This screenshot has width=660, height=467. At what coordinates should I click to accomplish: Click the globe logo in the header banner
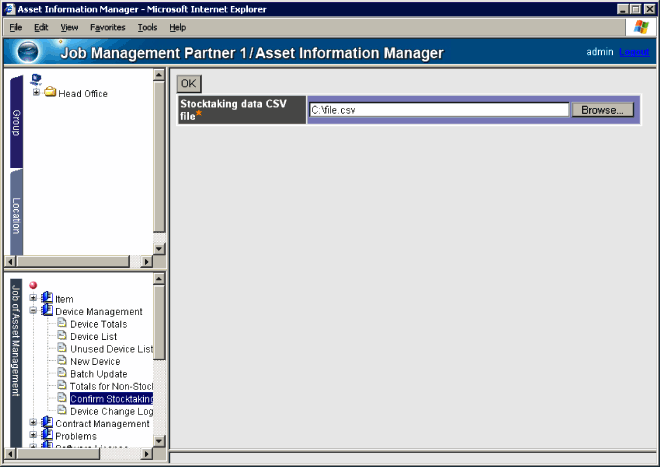pos(28,52)
